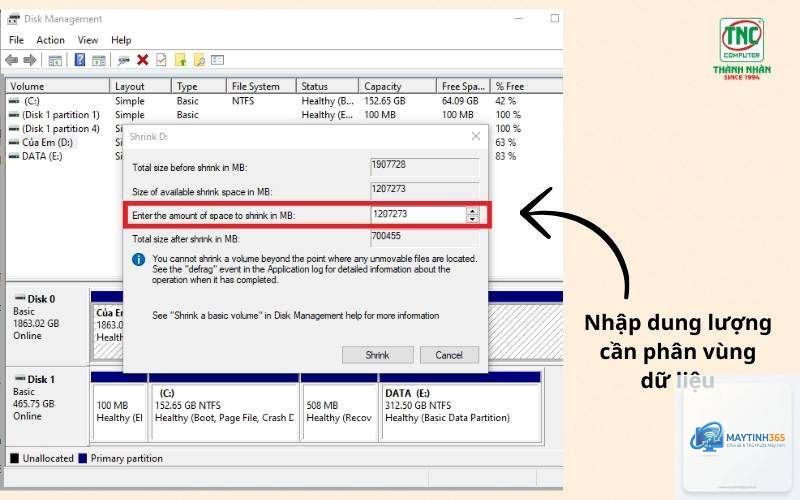Click the red X Delete toolbar icon

pyautogui.click(x=143, y=60)
